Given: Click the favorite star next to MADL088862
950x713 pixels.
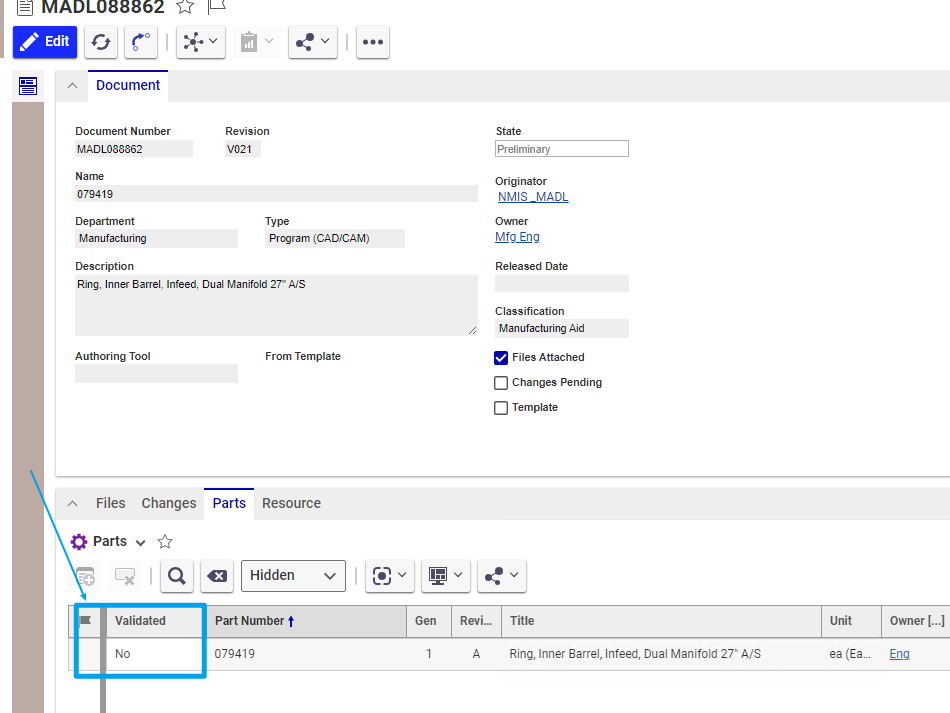Looking at the screenshot, I should (185, 7).
